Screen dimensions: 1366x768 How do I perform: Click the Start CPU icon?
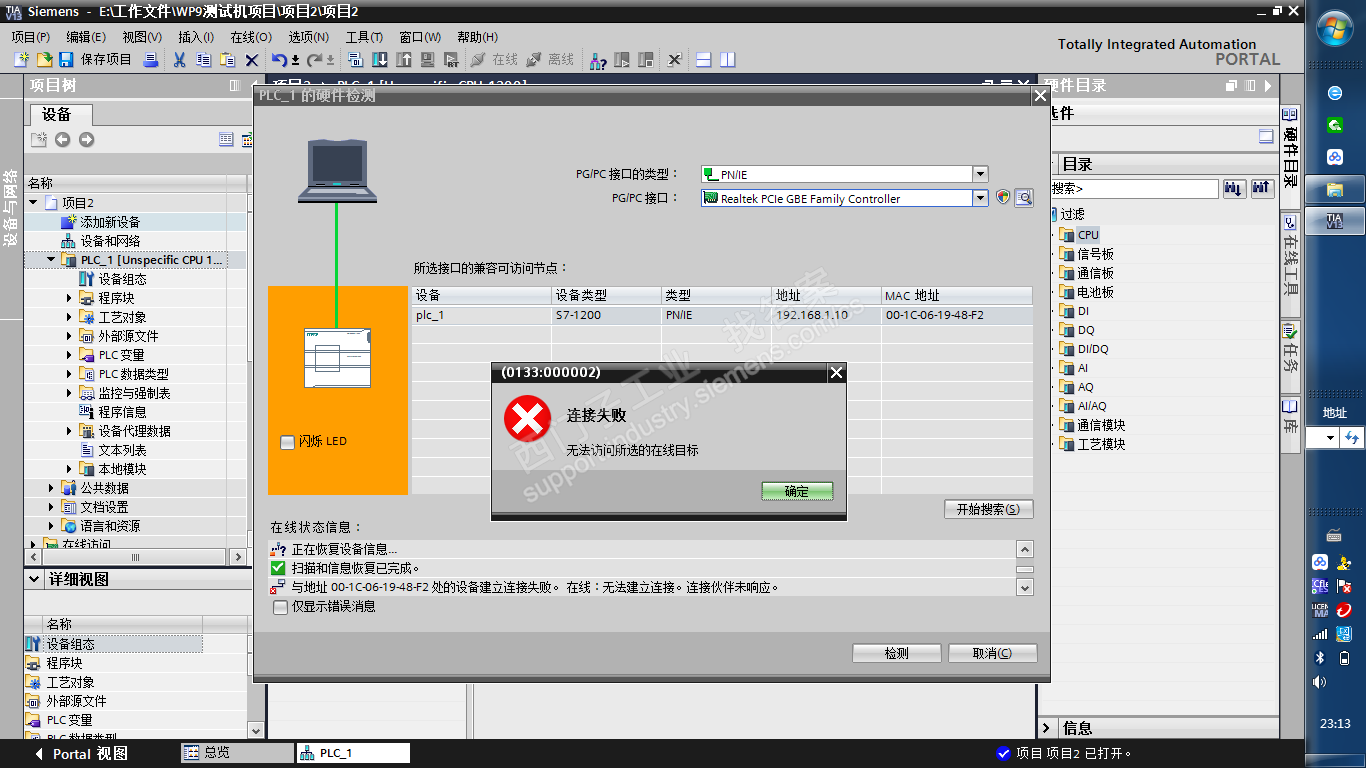point(622,60)
